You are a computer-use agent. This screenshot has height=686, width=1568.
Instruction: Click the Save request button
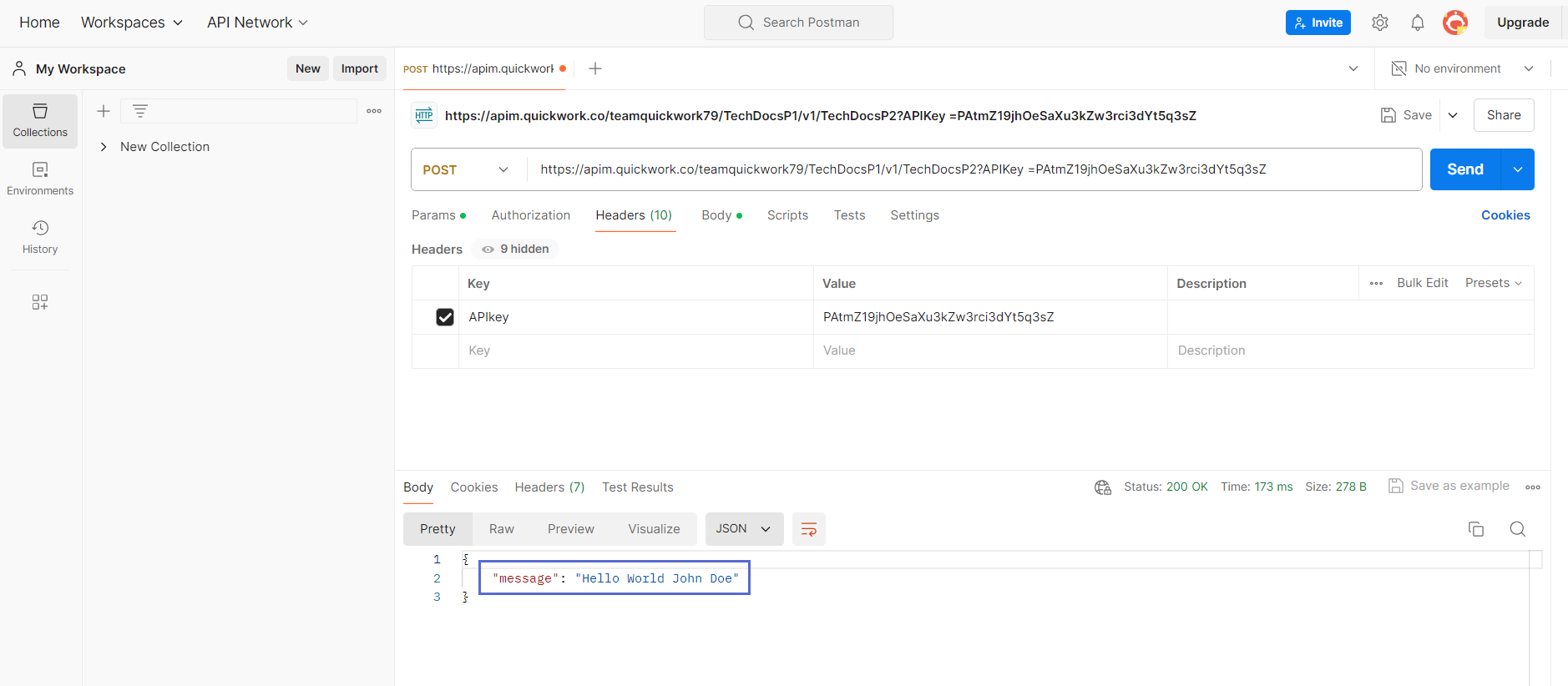point(1407,115)
